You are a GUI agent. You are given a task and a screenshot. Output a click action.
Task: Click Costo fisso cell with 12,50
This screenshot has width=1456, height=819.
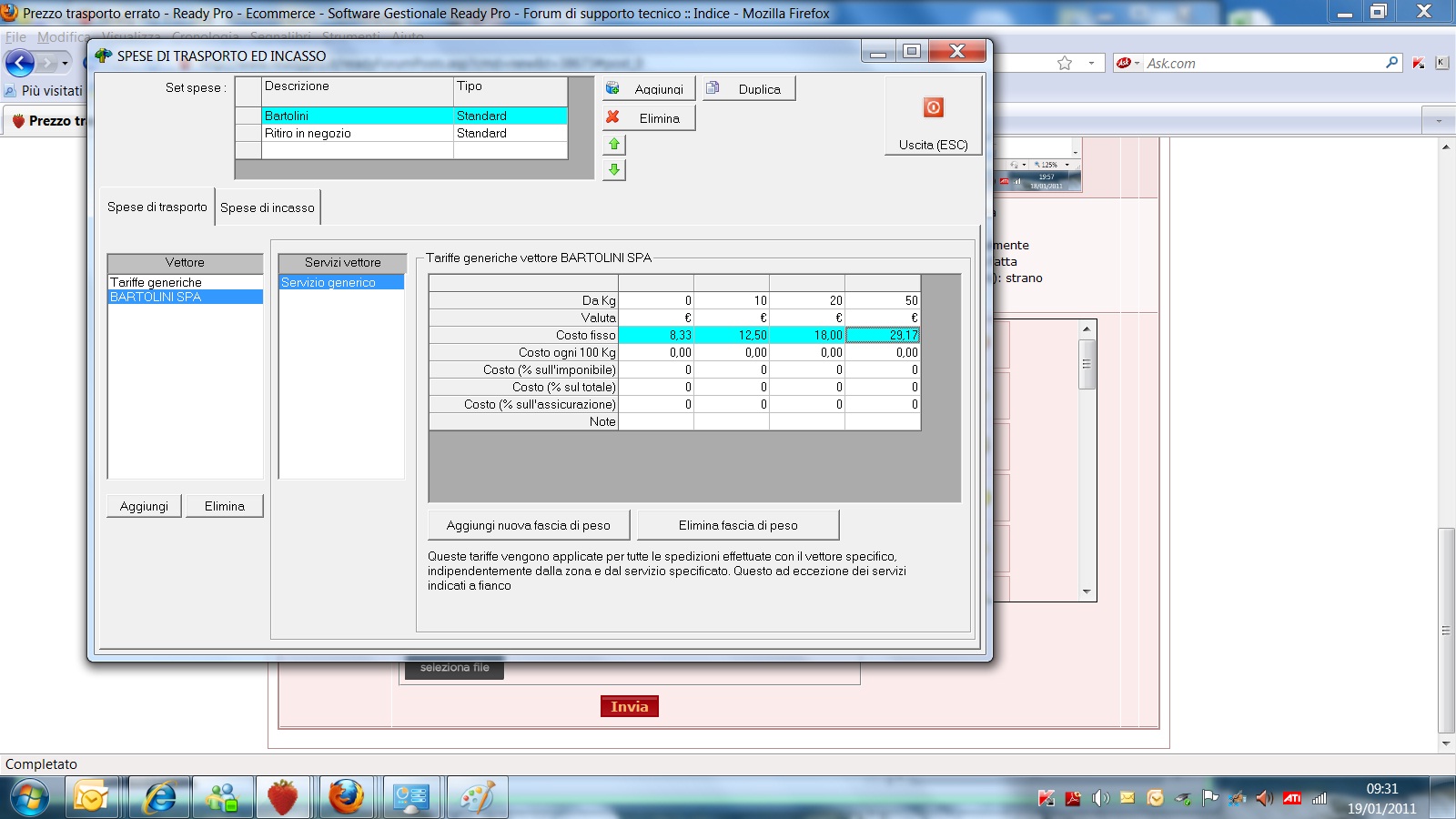click(x=732, y=335)
